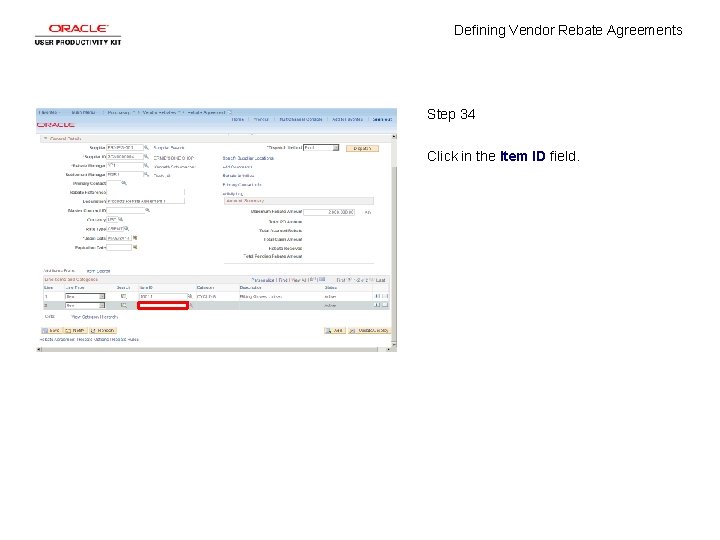The image size is (720, 540).
Task: Open the Main Menu
Action: coord(84,112)
